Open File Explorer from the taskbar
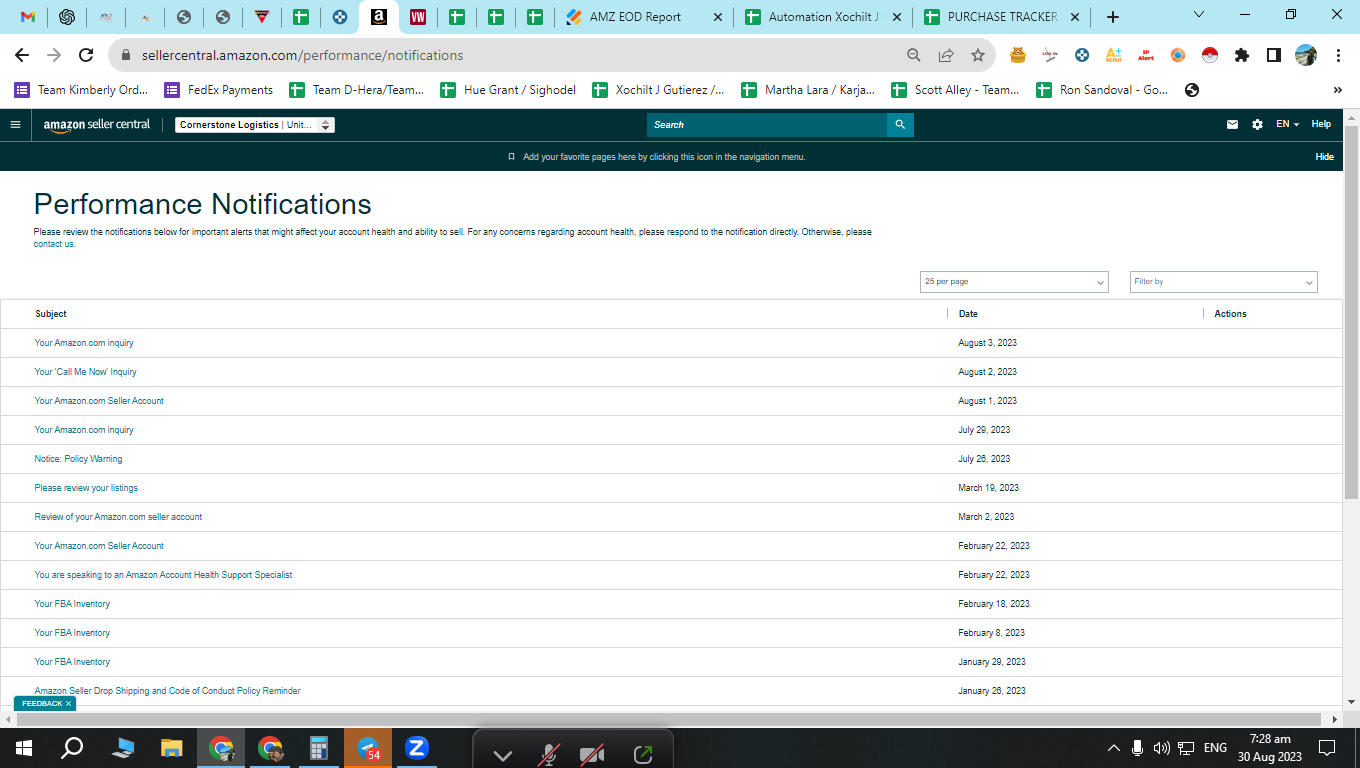This screenshot has height=768, width=1360. [172, 748]
